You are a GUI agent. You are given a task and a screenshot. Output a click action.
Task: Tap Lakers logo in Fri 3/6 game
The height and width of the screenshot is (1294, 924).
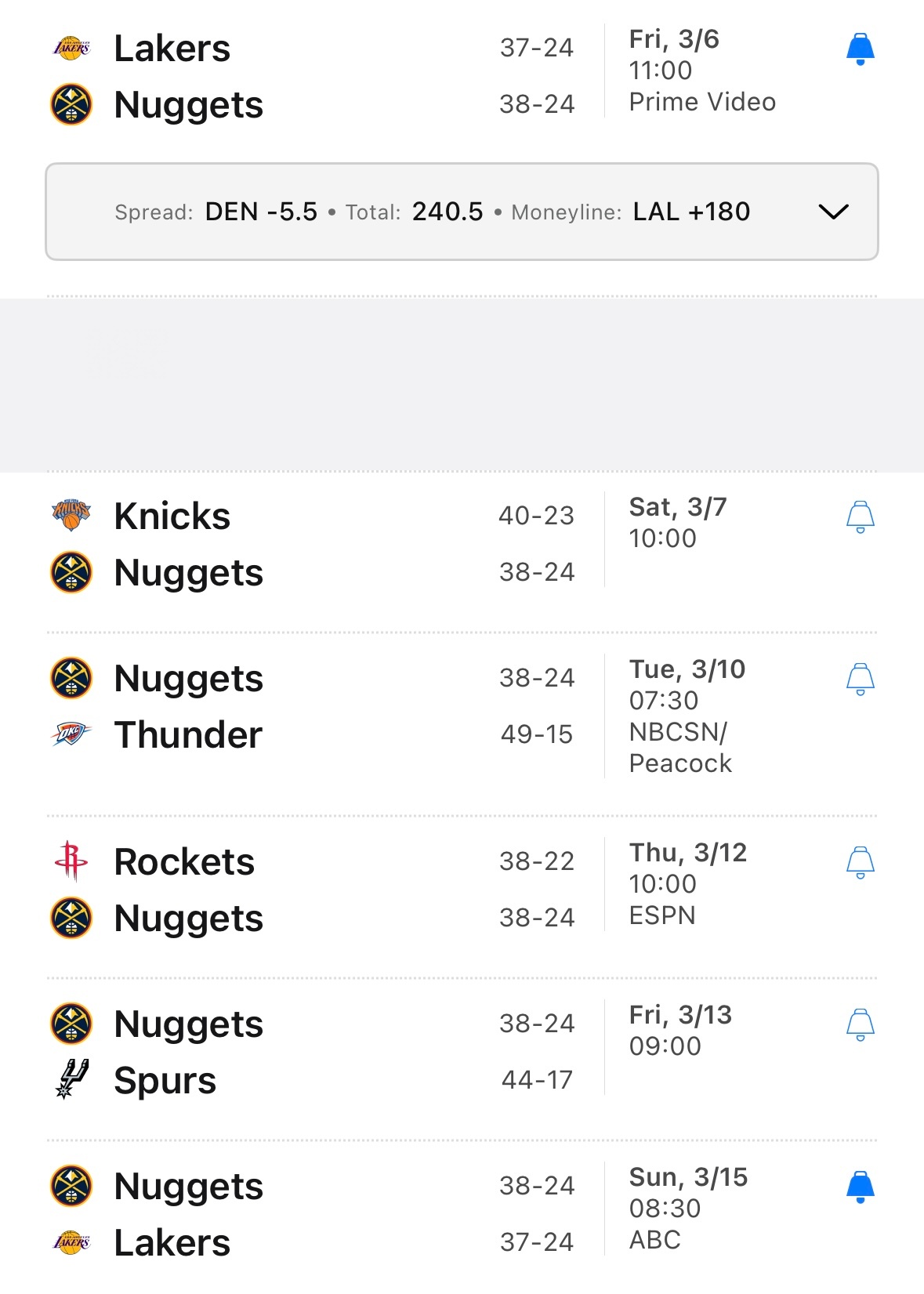[71, 49]
